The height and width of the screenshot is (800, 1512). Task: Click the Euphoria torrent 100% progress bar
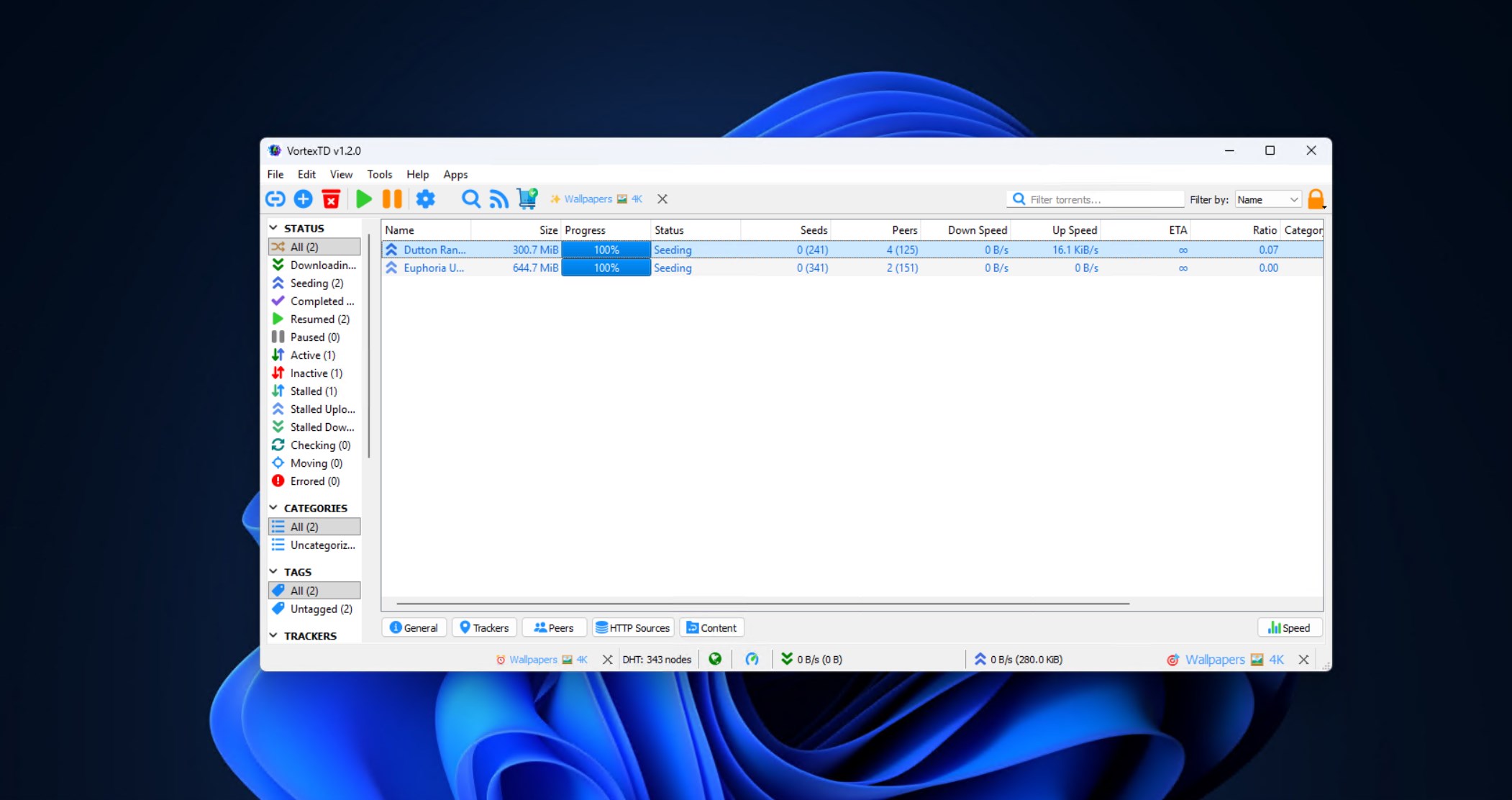pyautogui.click(x=606, y=268)
